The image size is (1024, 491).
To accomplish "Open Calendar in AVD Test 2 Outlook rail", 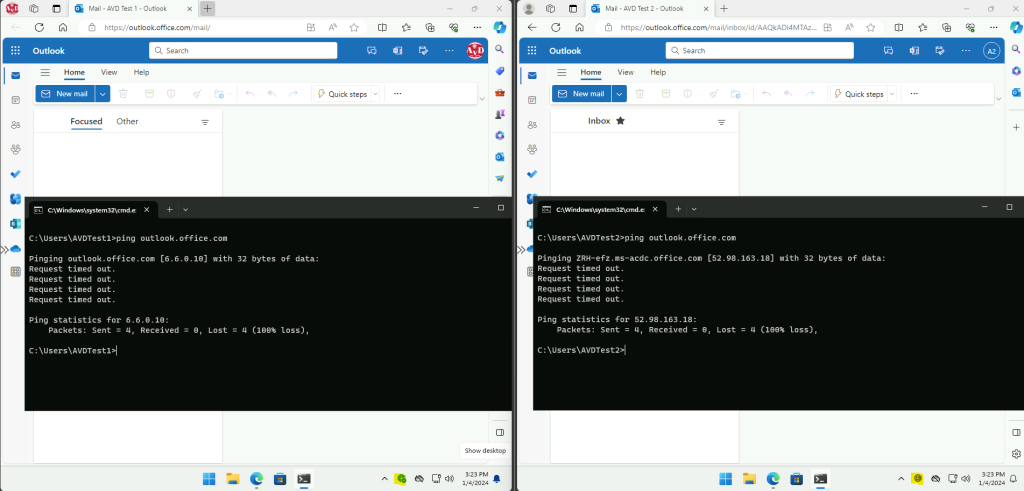I will coord(532,100).
